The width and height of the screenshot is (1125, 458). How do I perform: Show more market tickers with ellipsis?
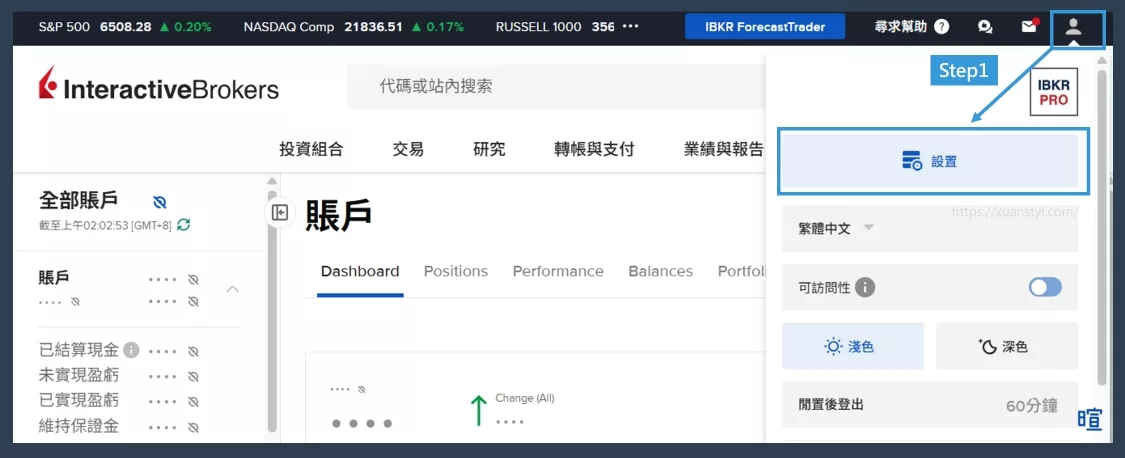coord(631,27)
